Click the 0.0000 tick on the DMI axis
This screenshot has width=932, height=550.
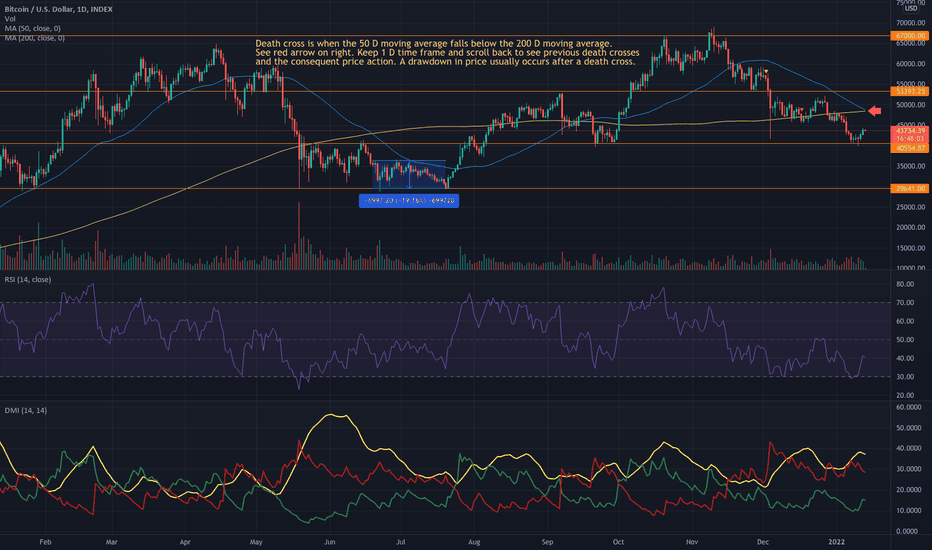(x=908, y=532)
